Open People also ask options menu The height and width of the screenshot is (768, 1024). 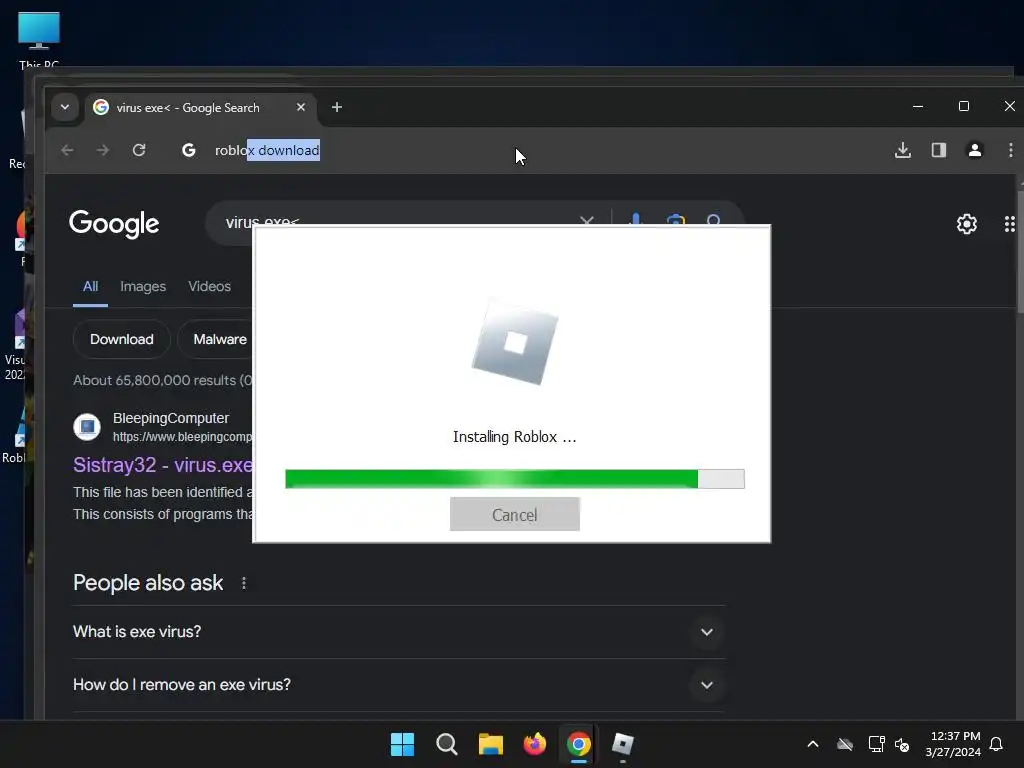244,583
